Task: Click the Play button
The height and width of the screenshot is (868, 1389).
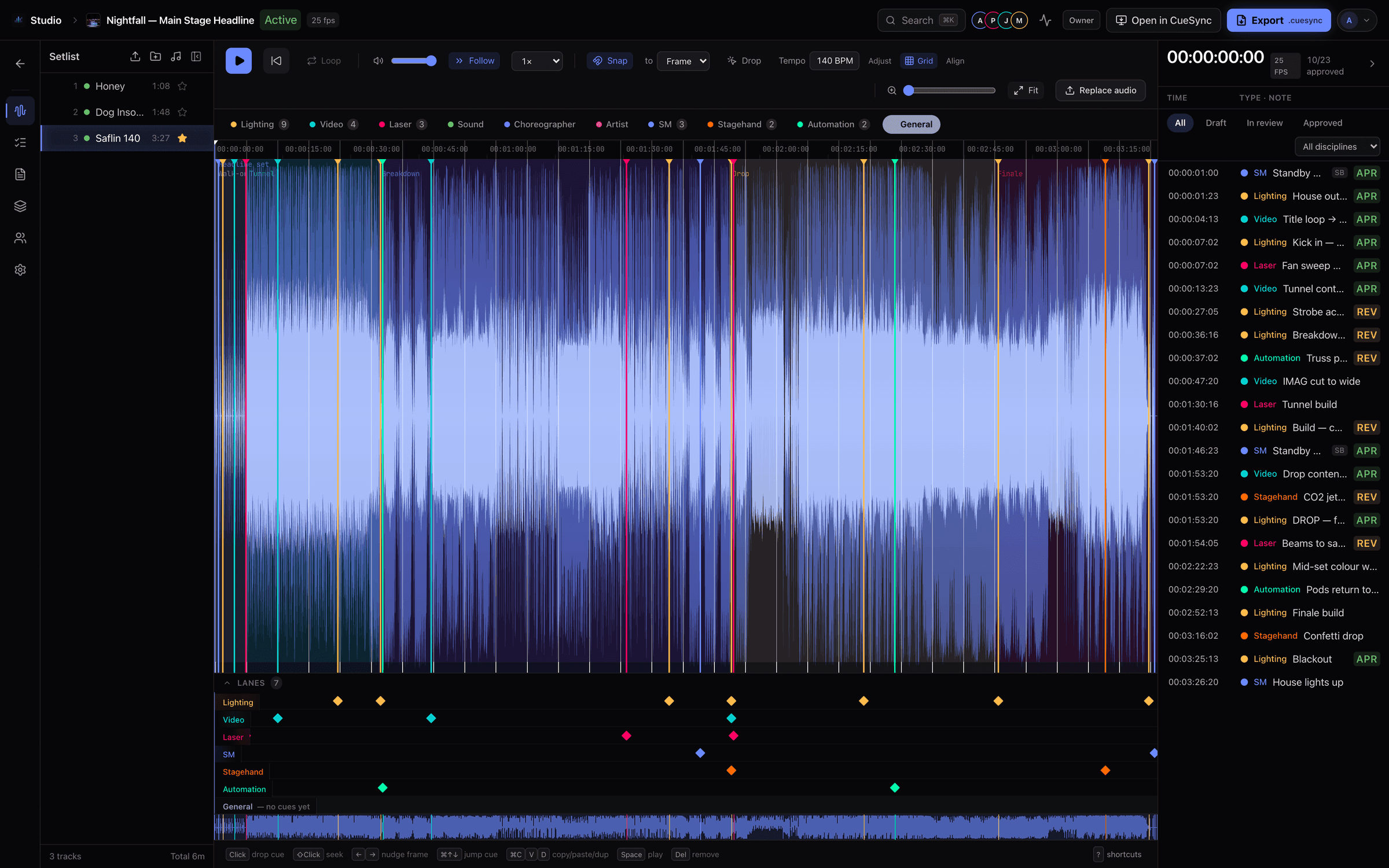Action: click(238, 61)
